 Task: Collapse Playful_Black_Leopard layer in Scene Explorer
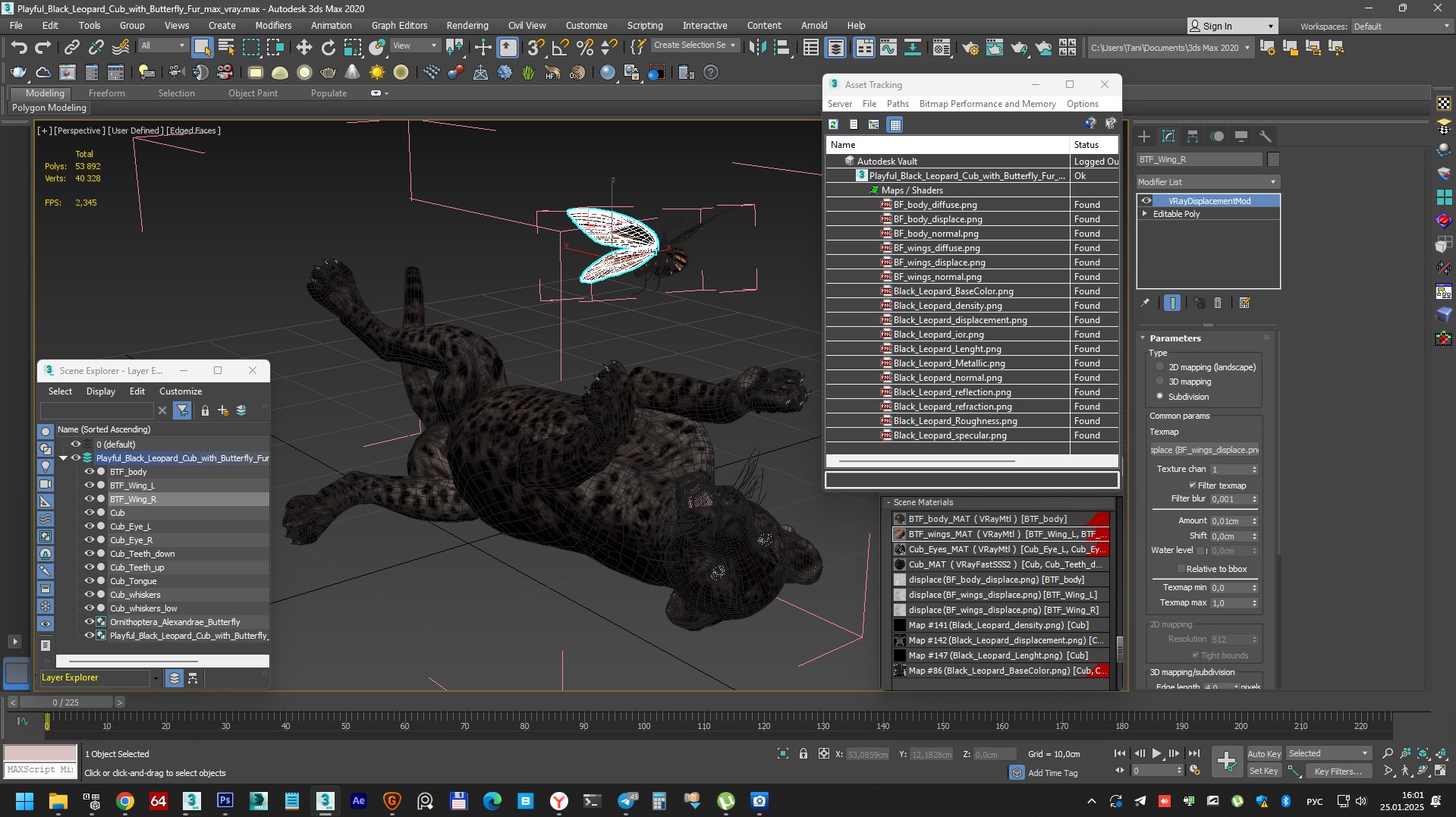pyautogui.click(x=64, y=458)
